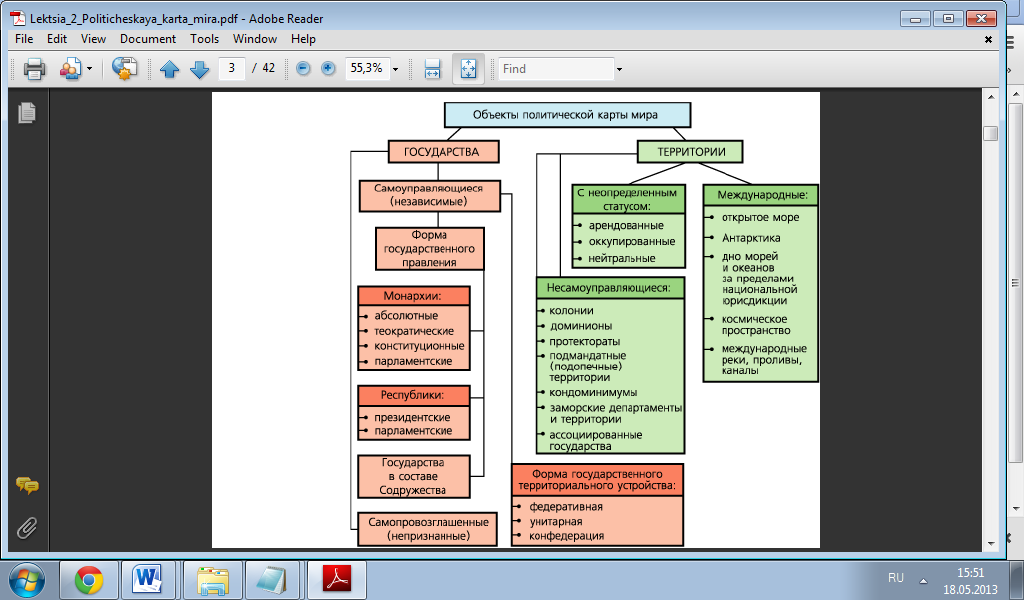The width and height of the screenshot is (1024, 600).
Task: Click the total pages label '/ 42'
Action: click(x=264, y=68)
